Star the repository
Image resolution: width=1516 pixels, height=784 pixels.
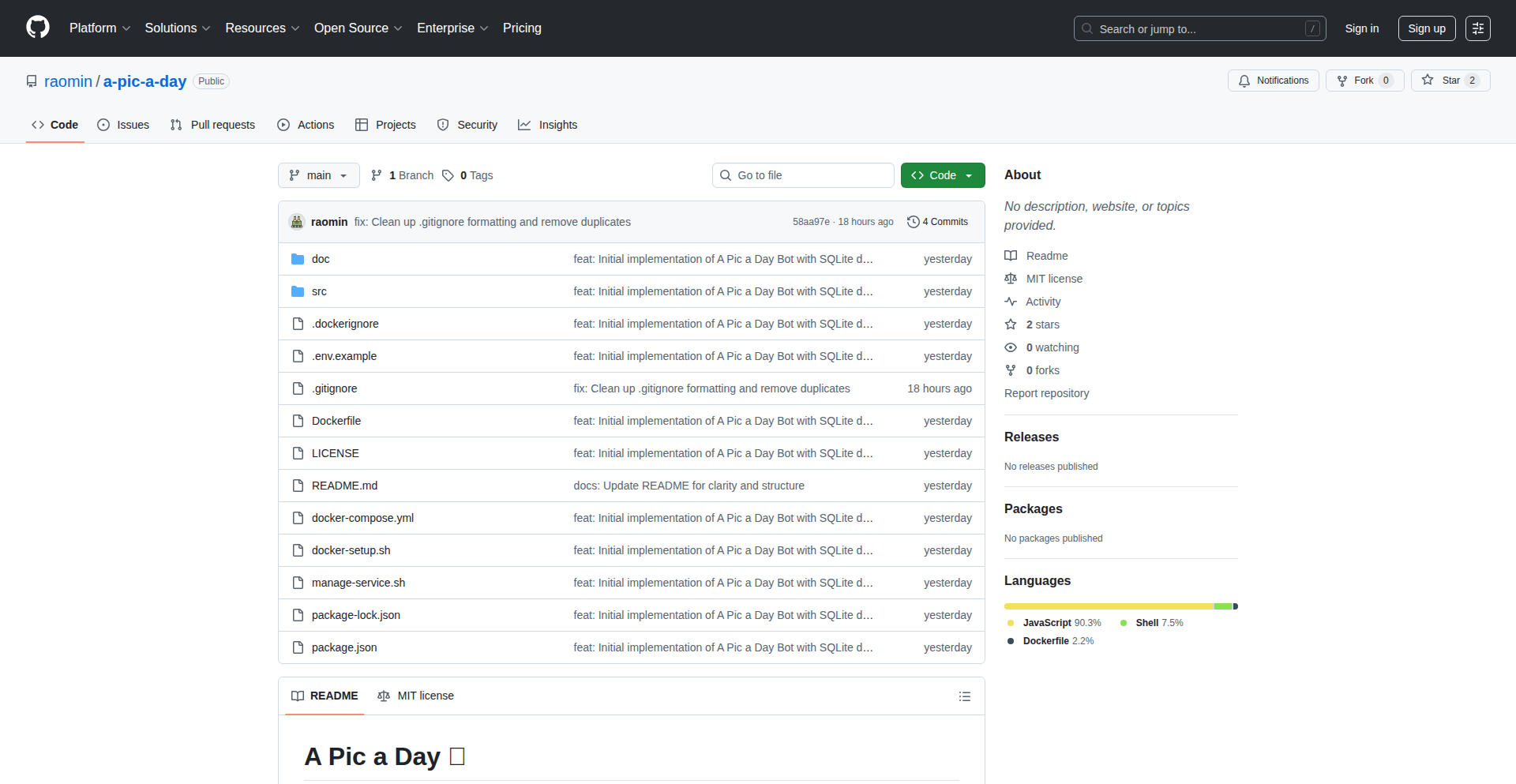pos(1450,81)
